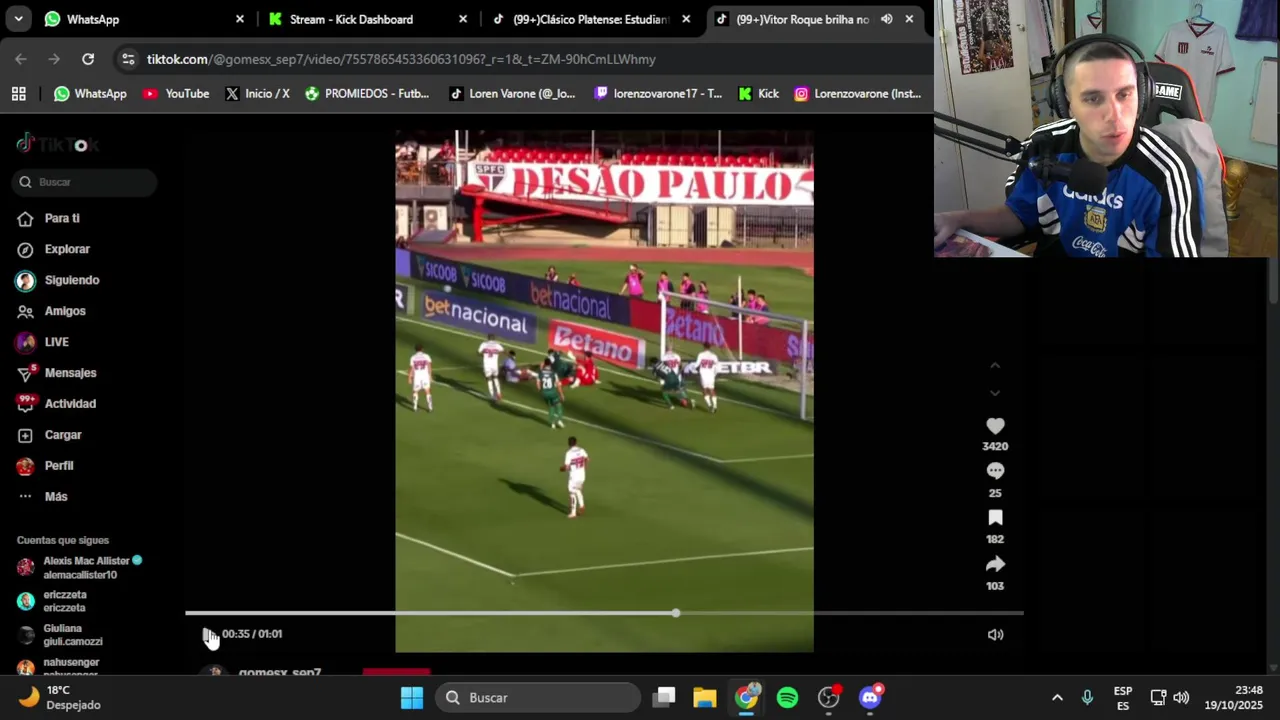
Task: Toggle play/pause button beside 00:35
Action: [x=208, y=634]
